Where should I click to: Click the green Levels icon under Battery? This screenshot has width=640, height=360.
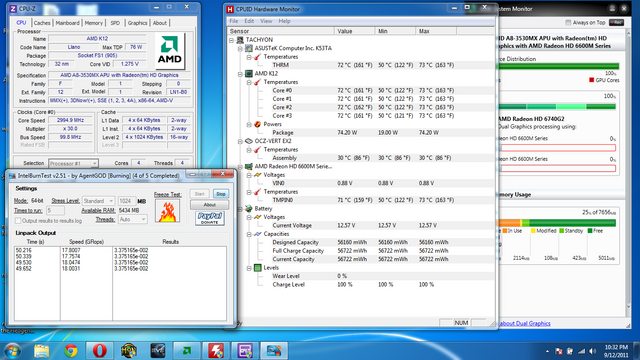257,268
